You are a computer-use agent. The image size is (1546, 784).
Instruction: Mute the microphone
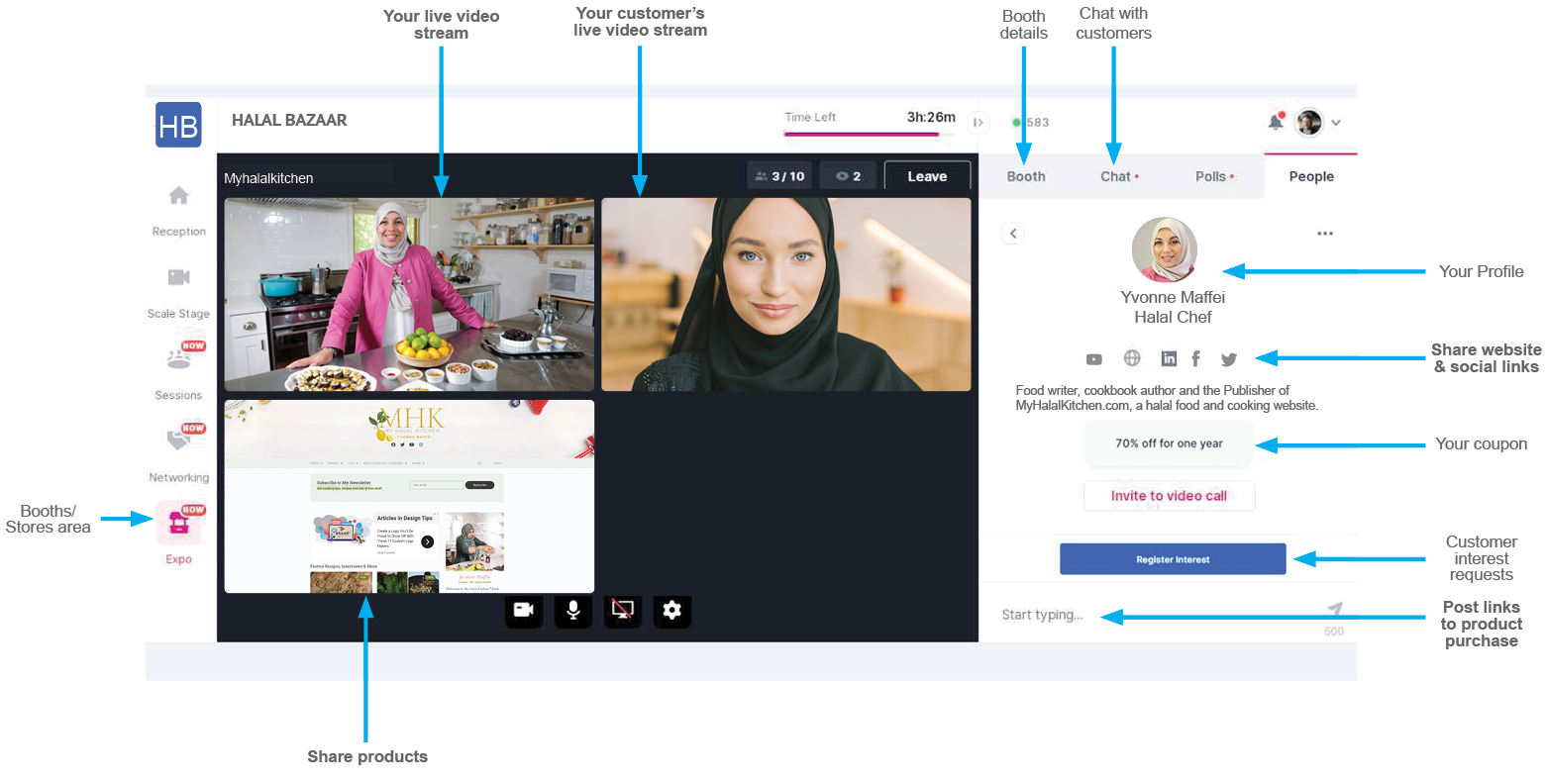[572, 610]
